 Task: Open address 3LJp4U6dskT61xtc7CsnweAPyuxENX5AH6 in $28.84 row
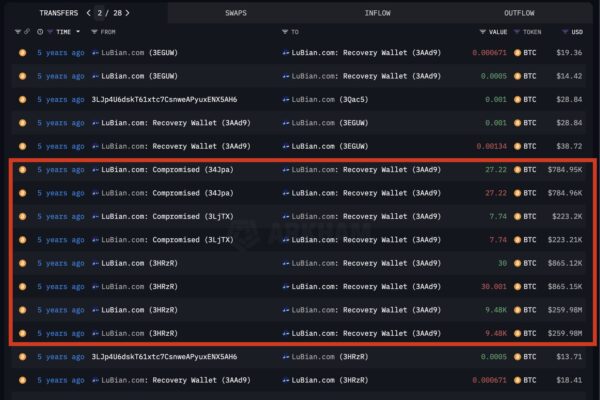click(x=164, y=99)
